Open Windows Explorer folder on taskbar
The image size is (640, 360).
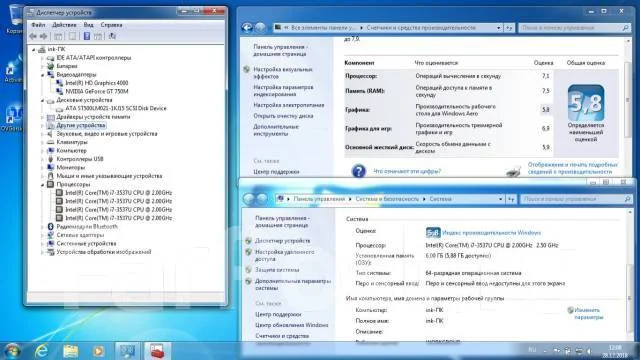[x=70, y=351]
